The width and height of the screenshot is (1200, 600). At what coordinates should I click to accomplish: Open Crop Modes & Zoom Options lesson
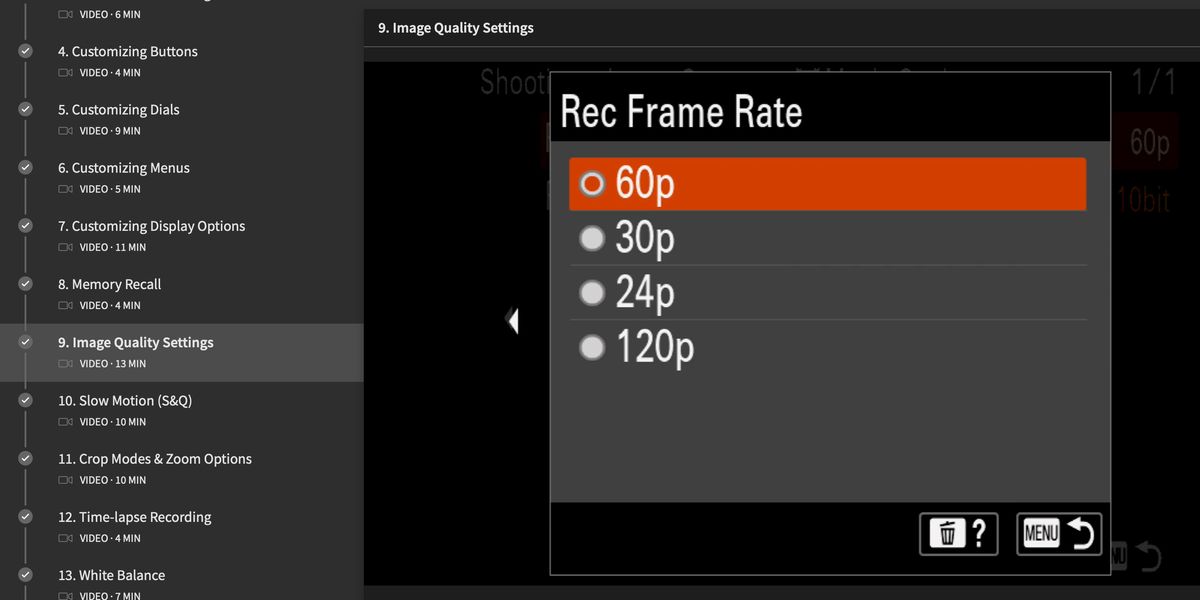tap(154, 459)
